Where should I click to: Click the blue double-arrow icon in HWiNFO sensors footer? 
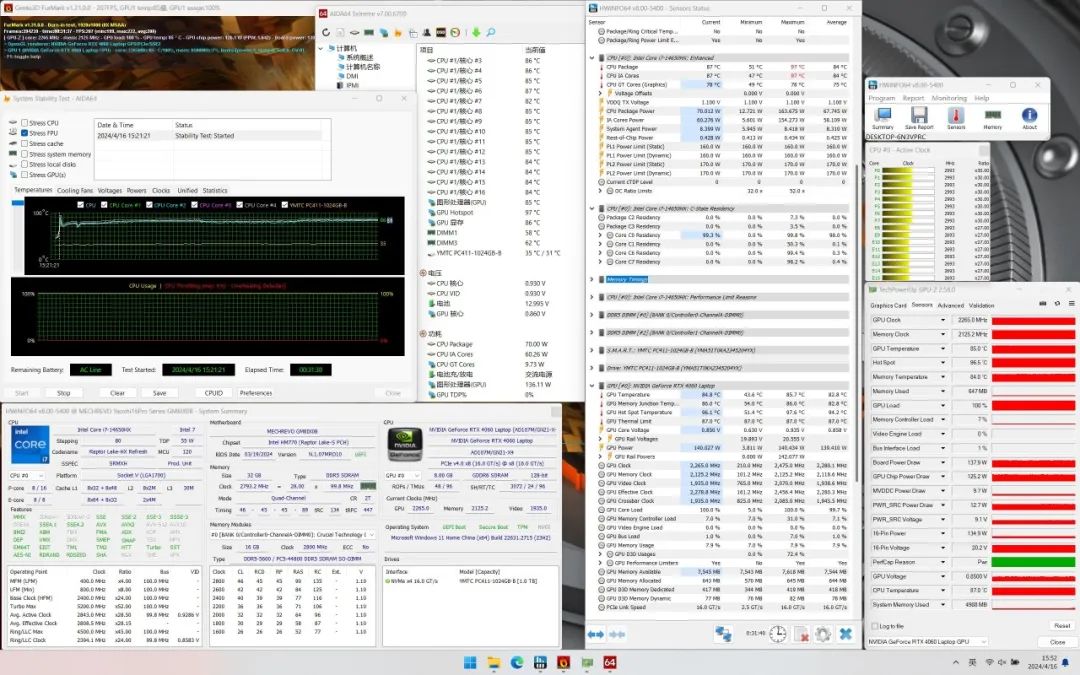click(596, 634)
